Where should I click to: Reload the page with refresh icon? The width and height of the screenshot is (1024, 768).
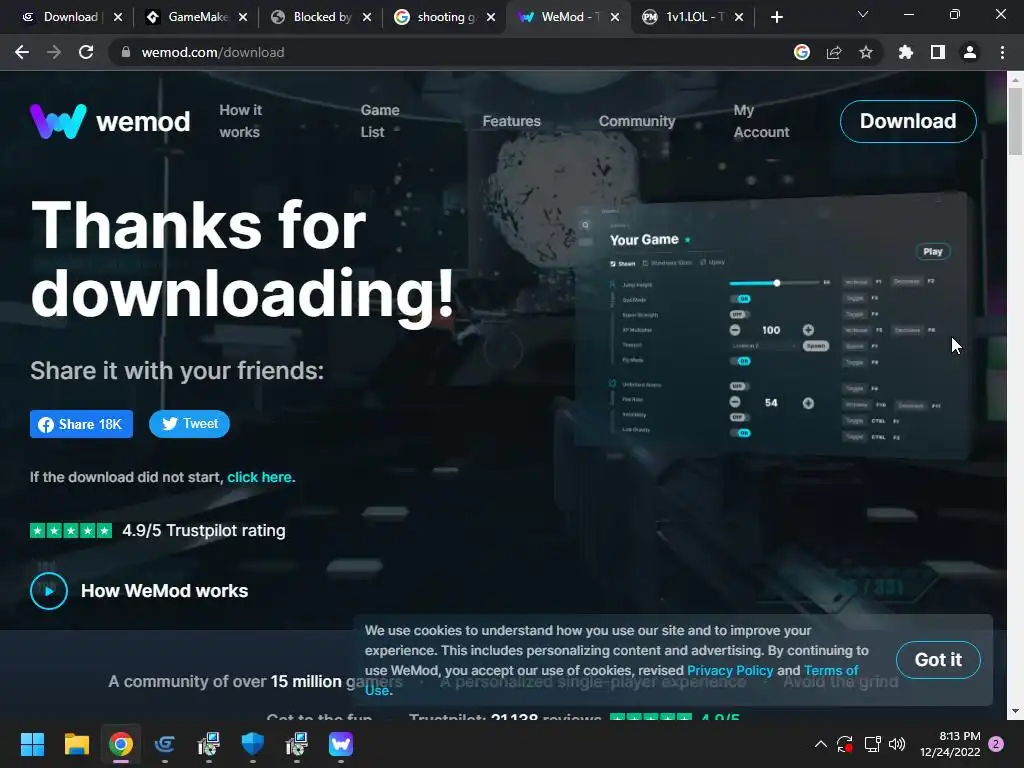tap(86, 52)
